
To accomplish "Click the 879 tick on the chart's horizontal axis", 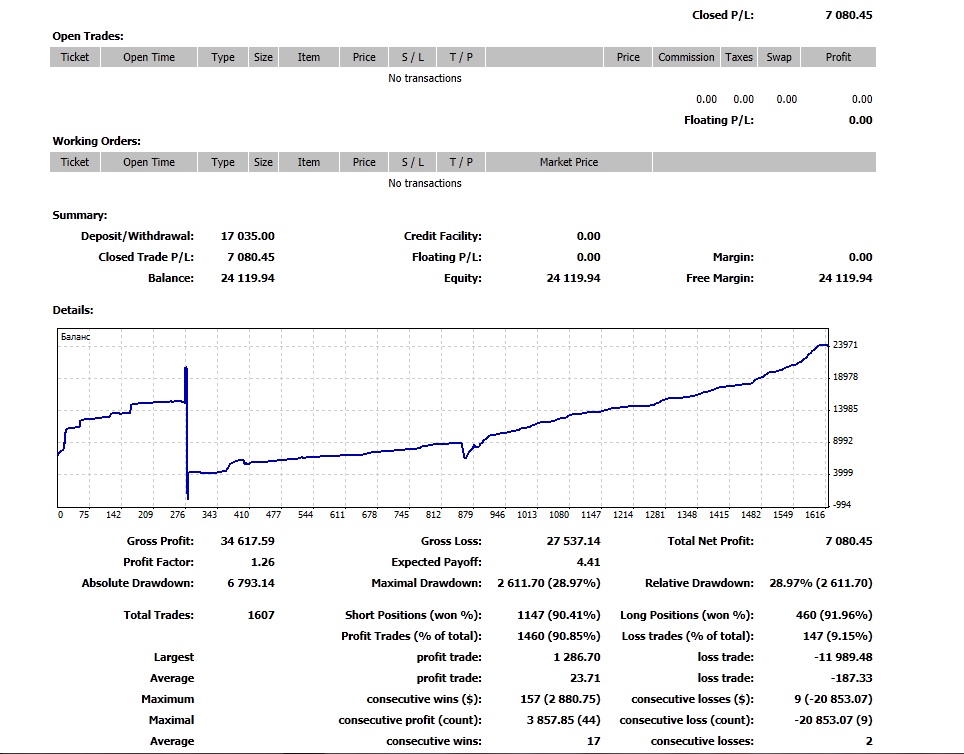I will [465, 515].
